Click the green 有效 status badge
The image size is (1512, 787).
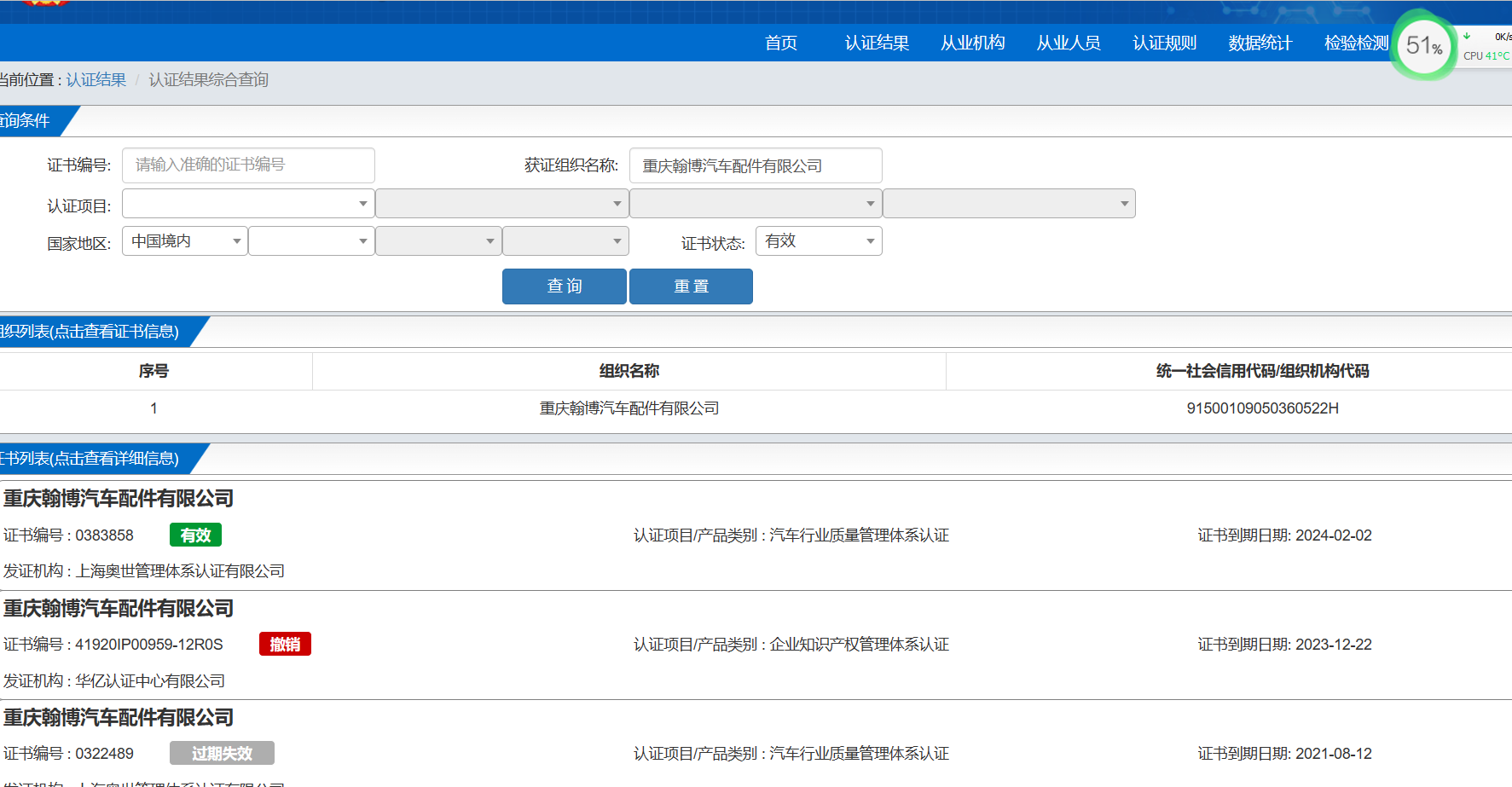195,535
